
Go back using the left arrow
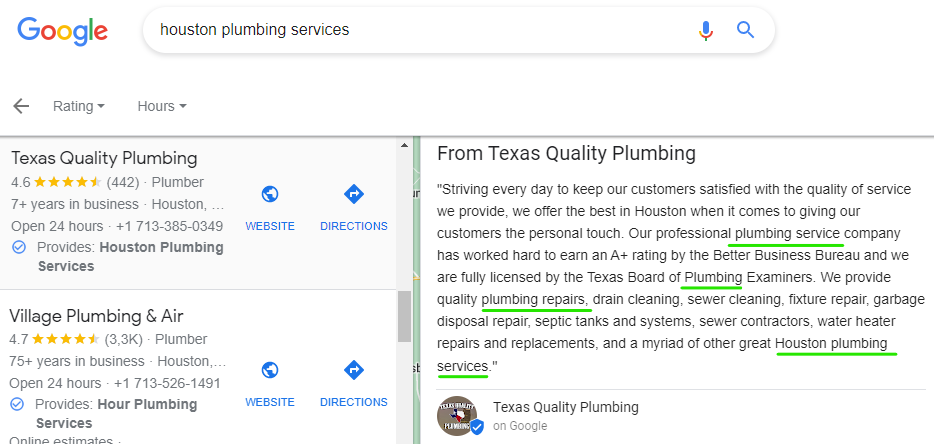tap(21, 106)
